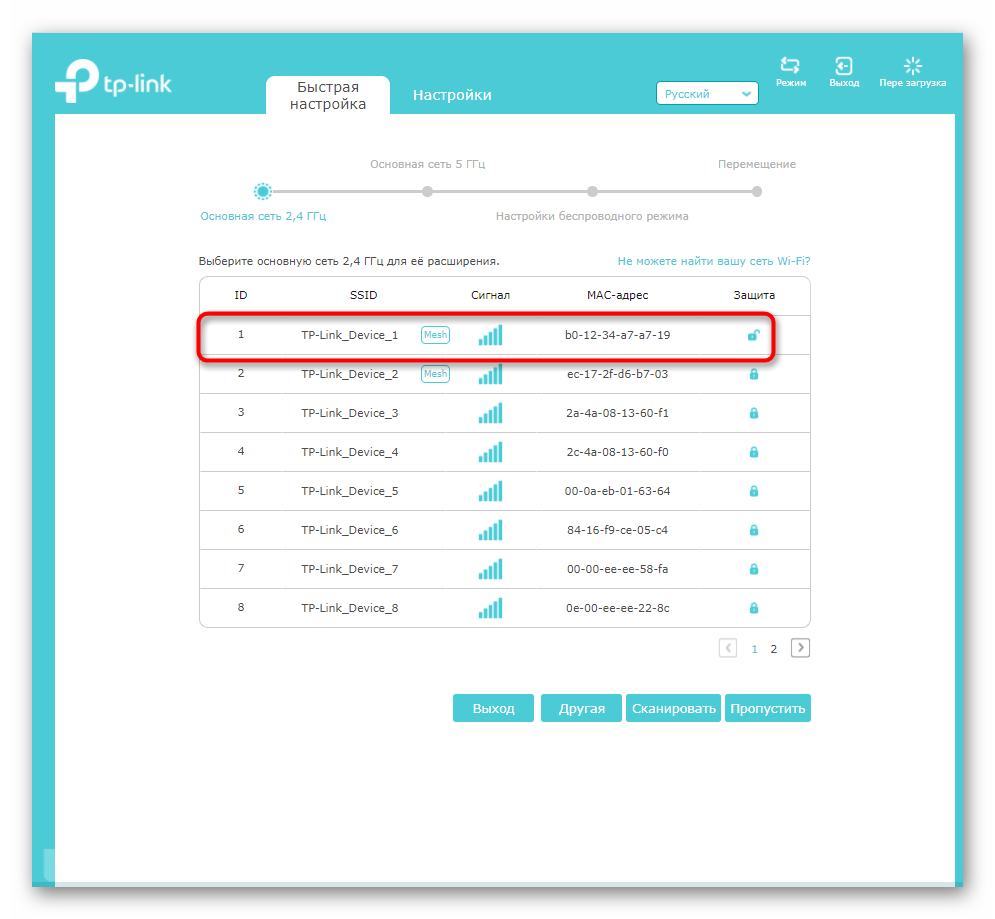995x919 pixels.
Task: Click the Пропустить button
Action: coord(768,708)
